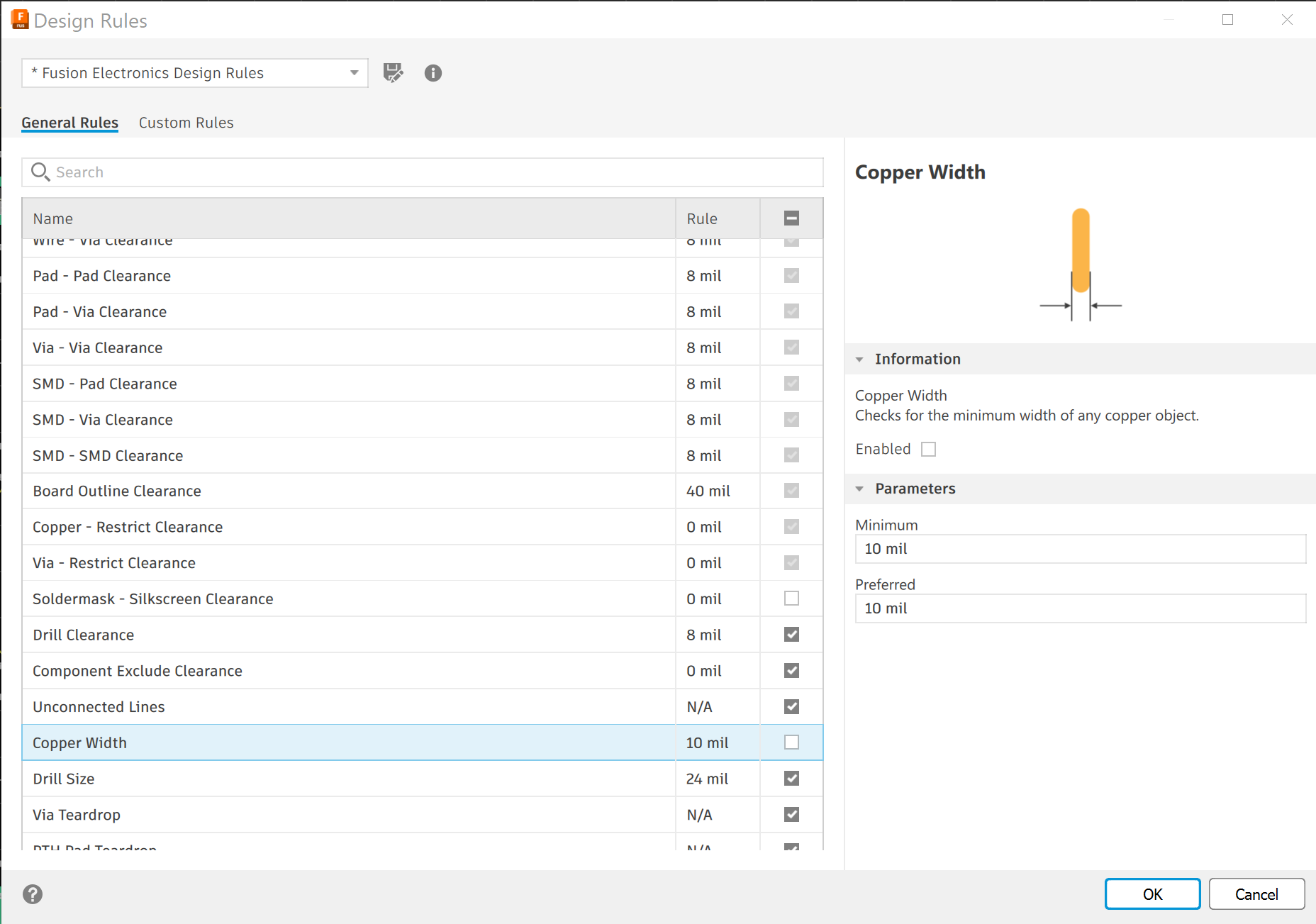
Task: Select the SMD - SMD Clearance row
Action: [x=423, y=456]
